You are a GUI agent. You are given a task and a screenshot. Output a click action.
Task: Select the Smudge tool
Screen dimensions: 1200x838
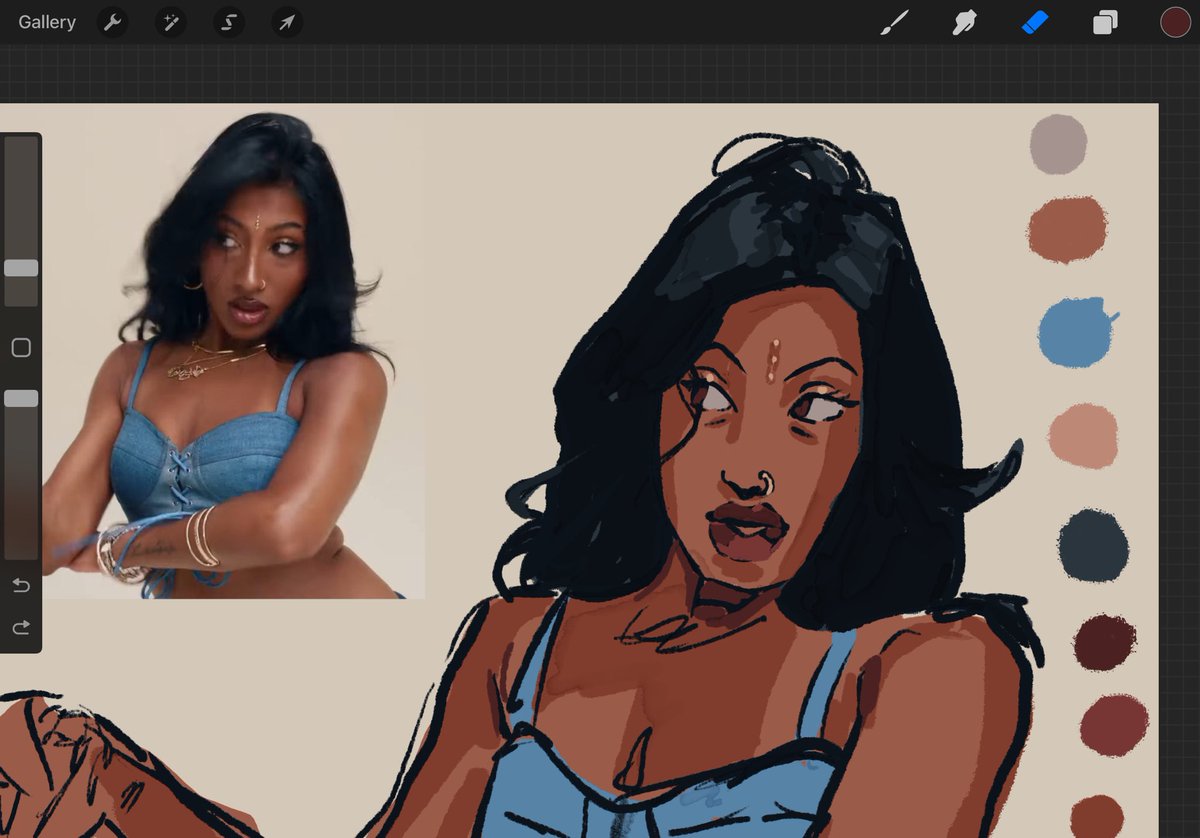pyautogui.click(x=964, y=22)
